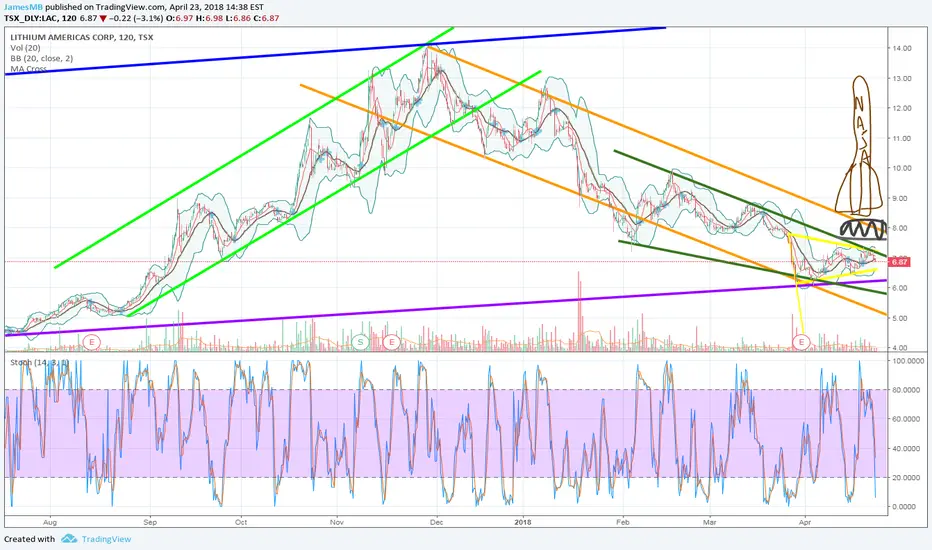The height and width of the screenshot is (550, 932).
Task: Click the O:6.97 open value in header
Action: pyautogui.click(x=179, y=18)
